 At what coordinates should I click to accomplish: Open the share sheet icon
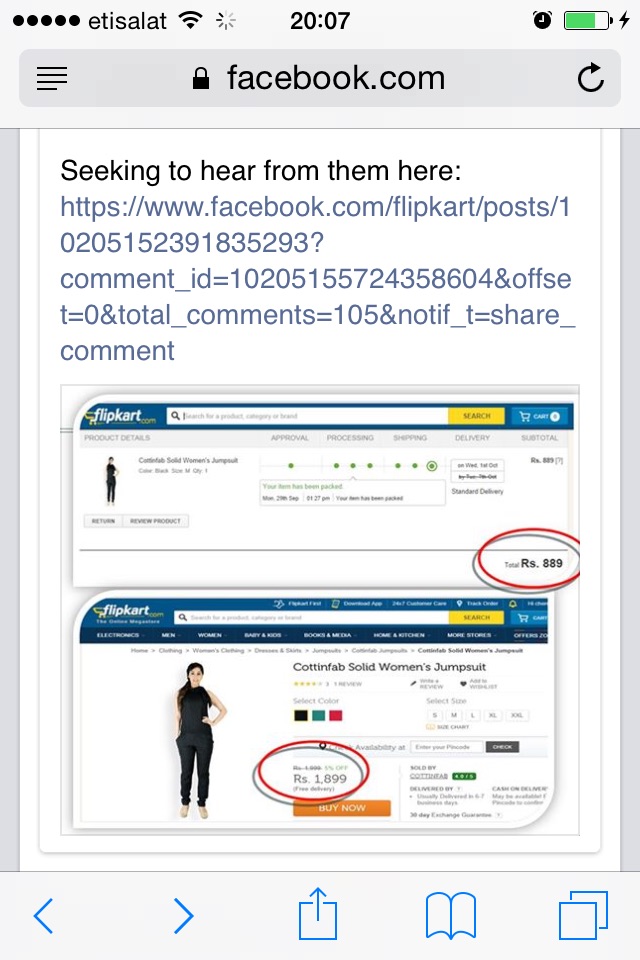point(318,912)
